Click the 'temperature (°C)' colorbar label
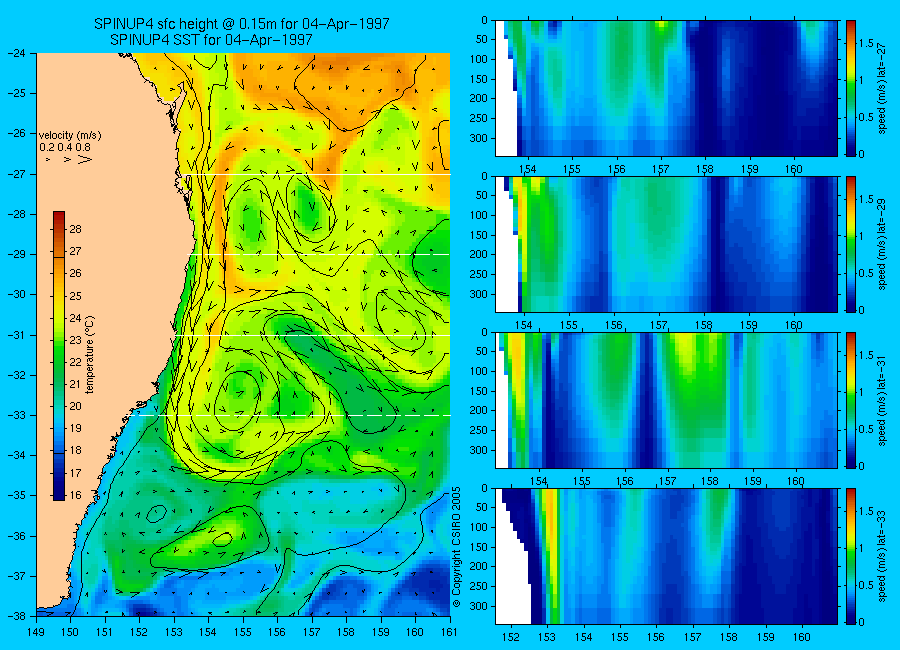 pos(90,355)
